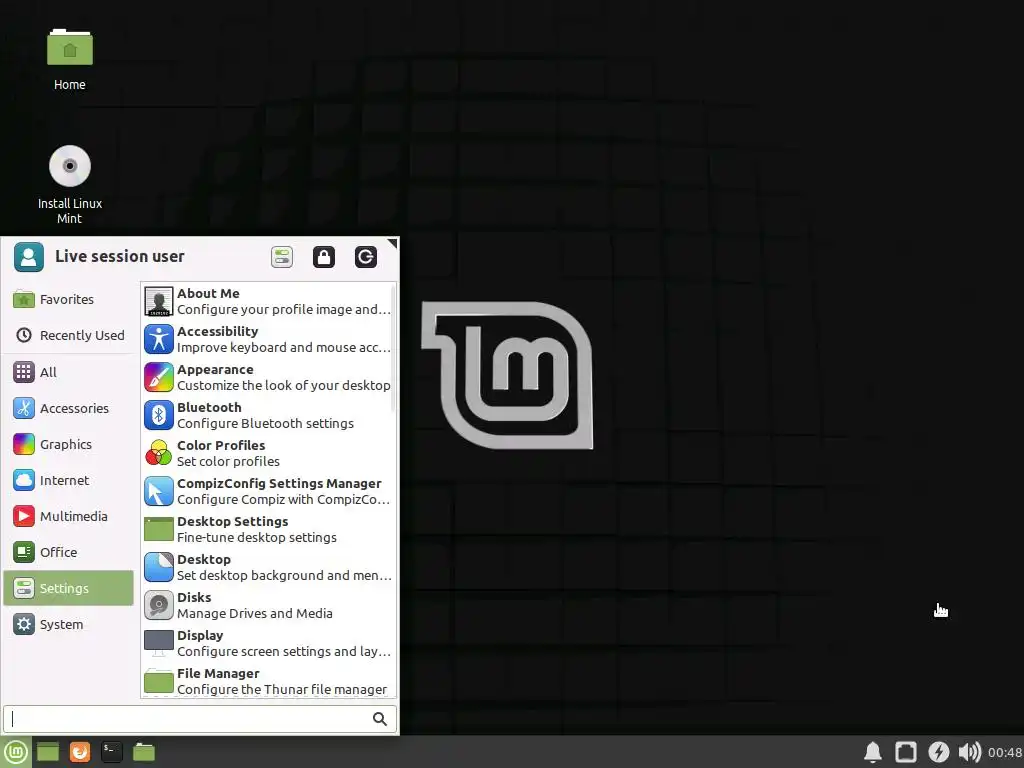Viewport: 1024px width, 768px height.
Task: Click the clock showing 00:48
Action: point(1005,752)
